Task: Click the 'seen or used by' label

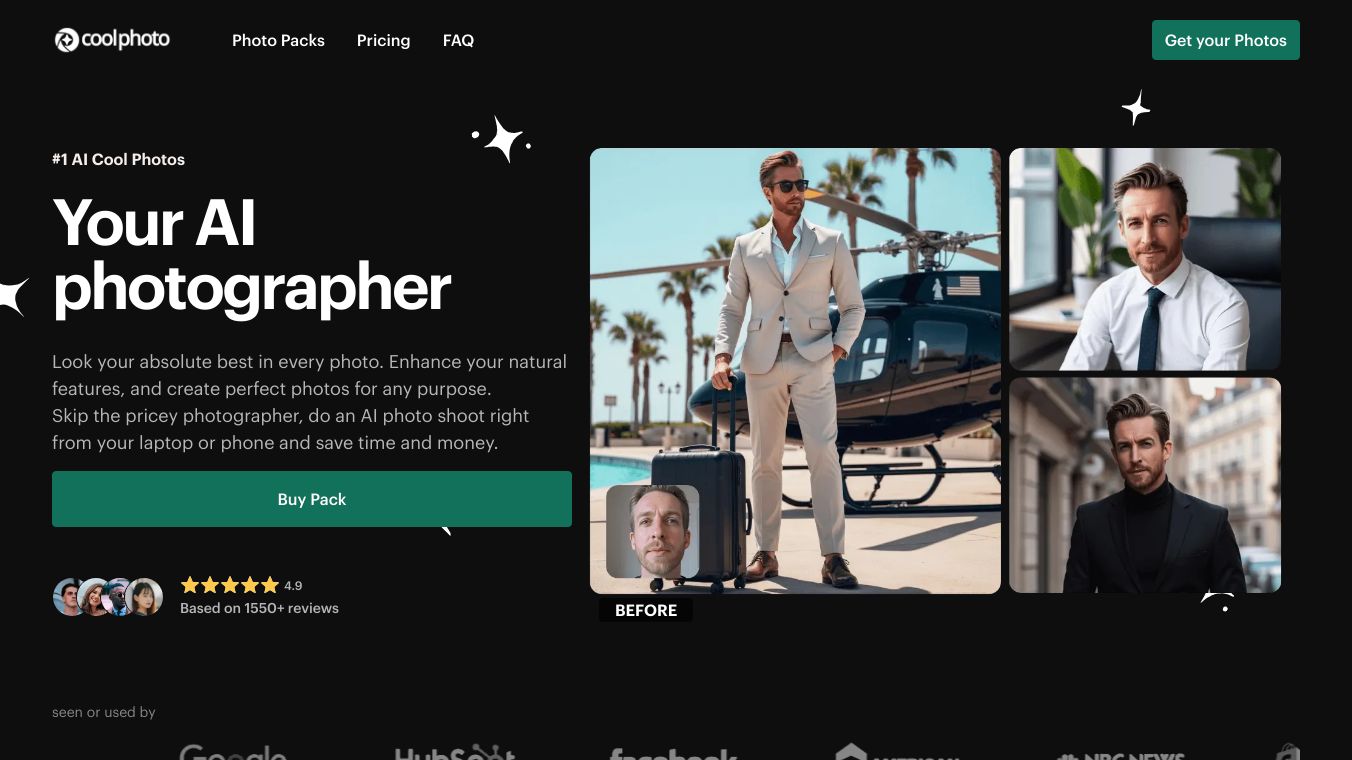Action: click(x=104, y=712)
